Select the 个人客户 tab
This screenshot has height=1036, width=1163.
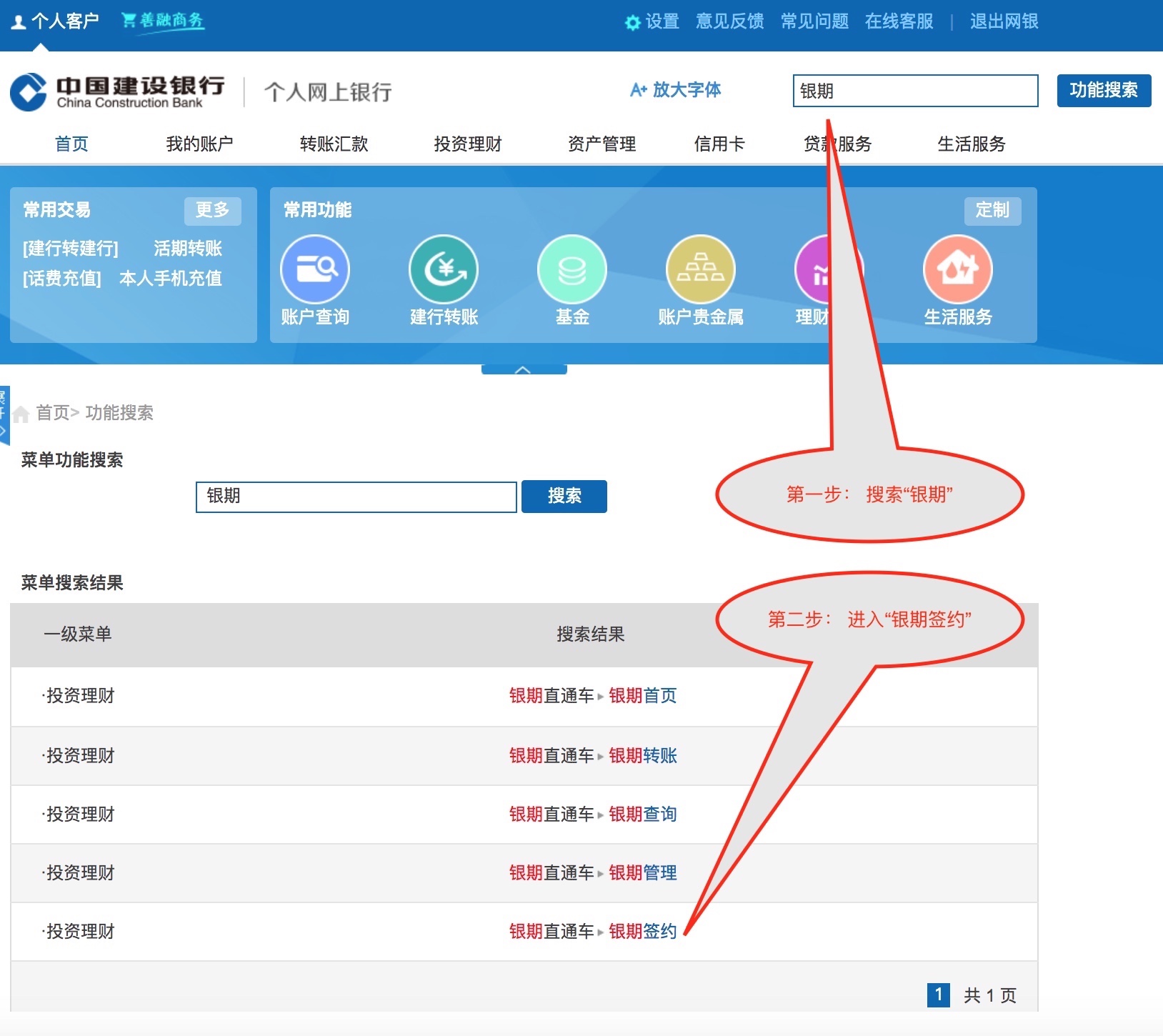tap(55, 21)
